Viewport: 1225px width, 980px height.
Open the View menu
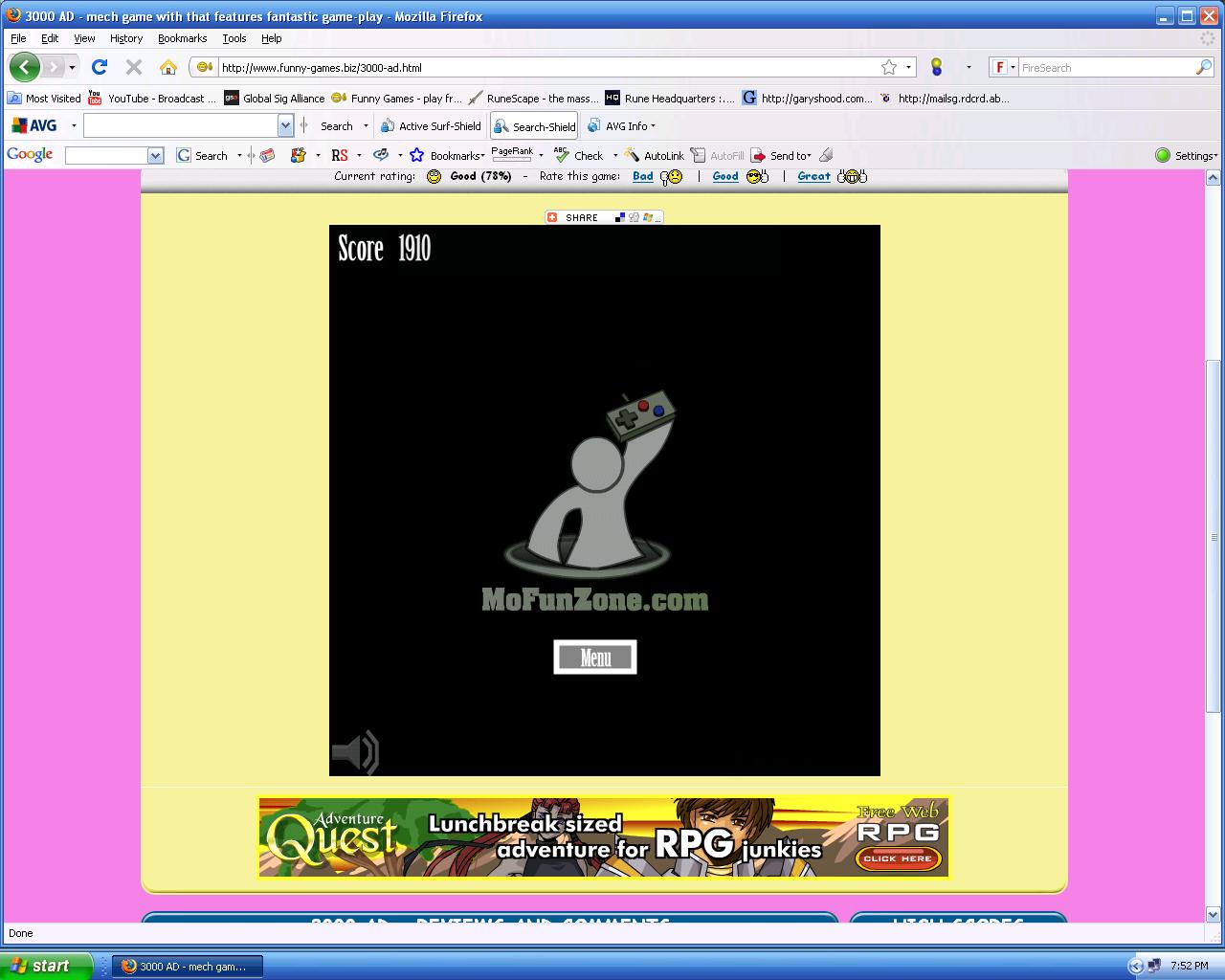click(x=84, y=38)
